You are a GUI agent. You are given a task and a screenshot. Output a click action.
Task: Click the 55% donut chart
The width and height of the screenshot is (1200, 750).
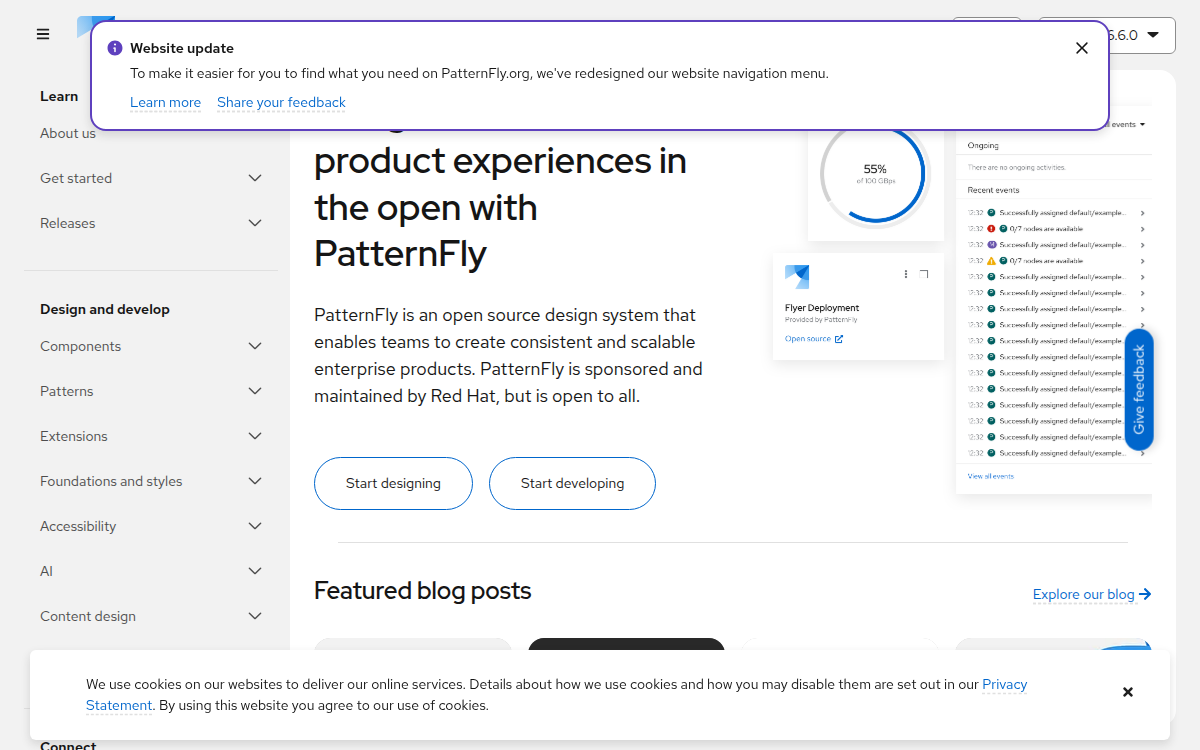click(x=875, y=174)
